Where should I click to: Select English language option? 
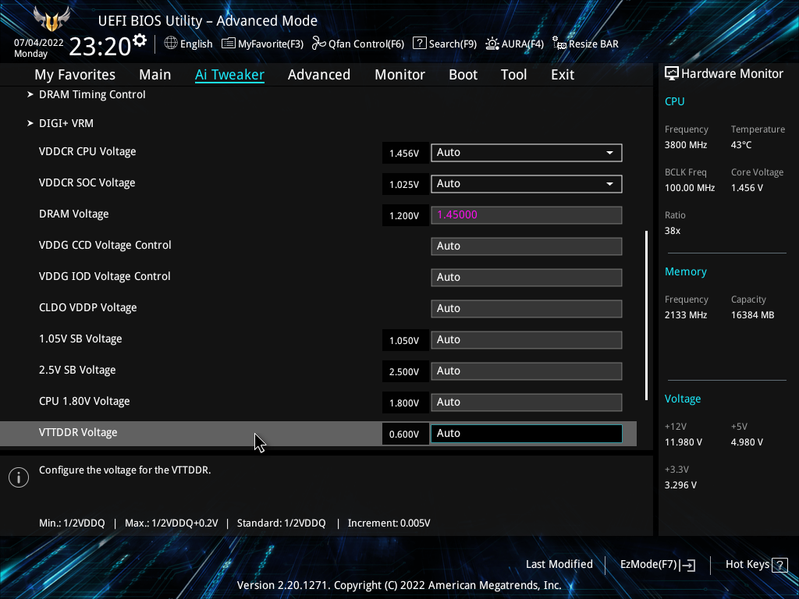pyautogui.click(x=196, y=44)
